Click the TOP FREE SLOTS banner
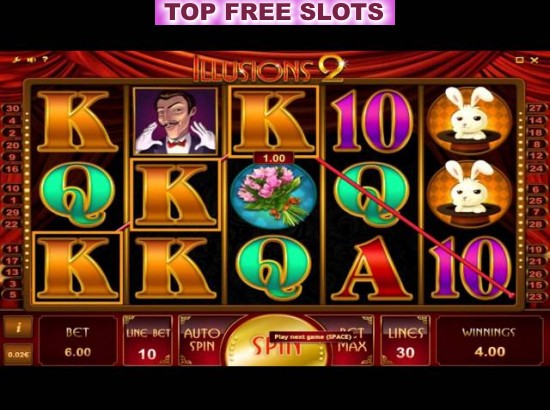 tap(275, 12)
